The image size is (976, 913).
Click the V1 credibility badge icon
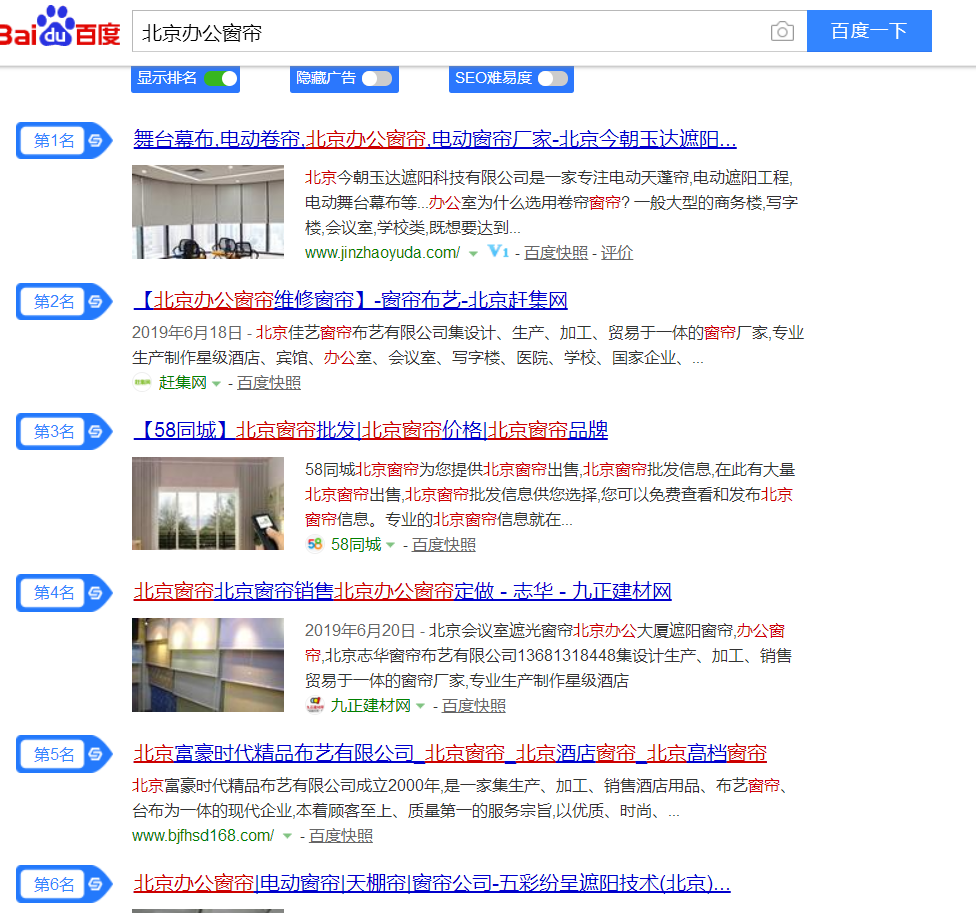pyautogui.click(x=498, y=251)
